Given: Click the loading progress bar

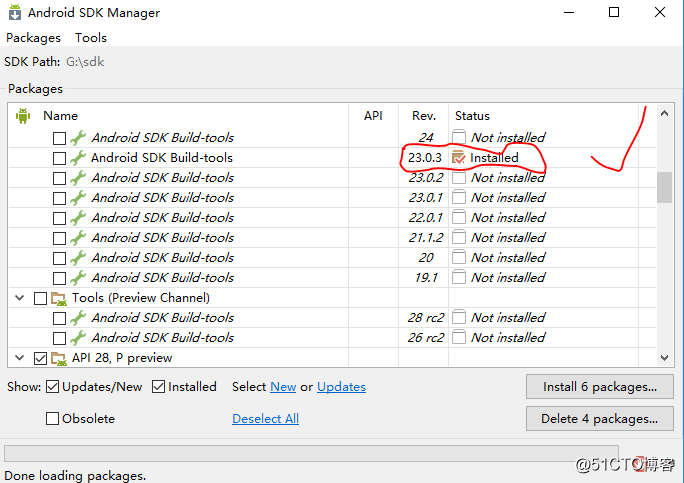Looking at the screenshot, I should [x=311, y=453].
